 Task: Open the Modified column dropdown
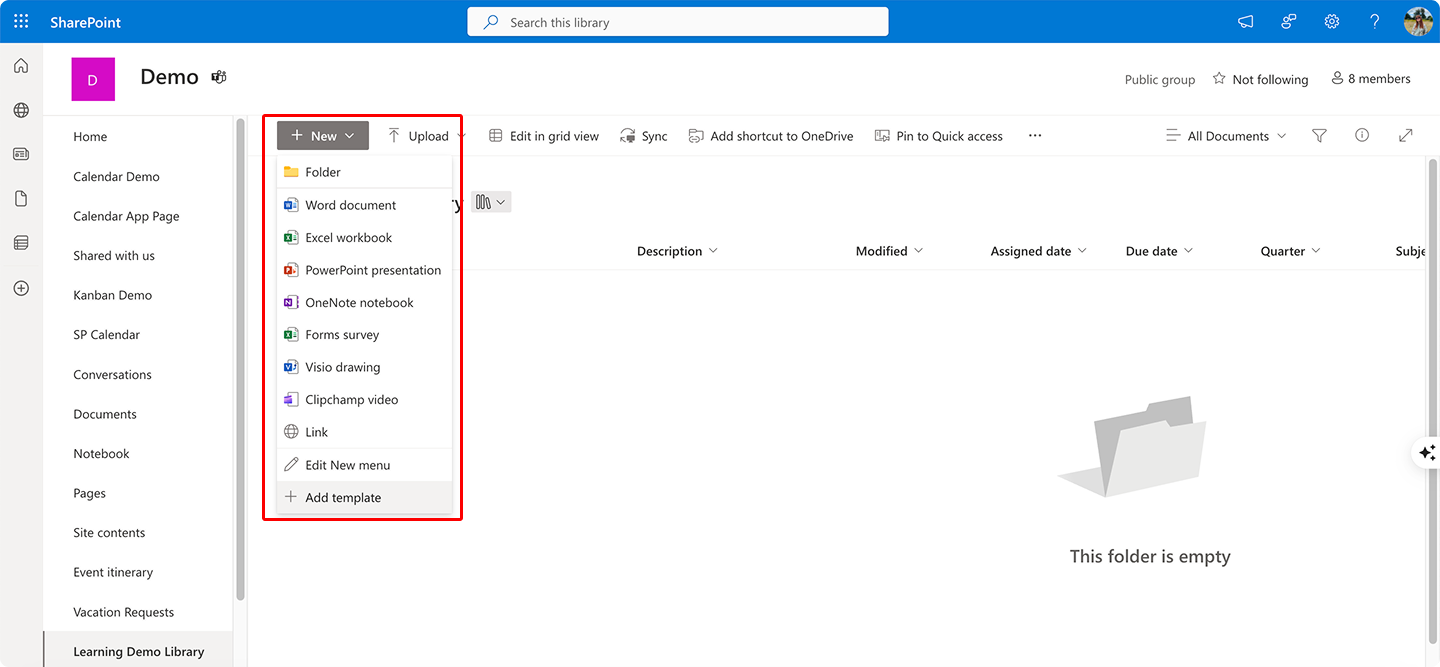[x=888, y=250]
